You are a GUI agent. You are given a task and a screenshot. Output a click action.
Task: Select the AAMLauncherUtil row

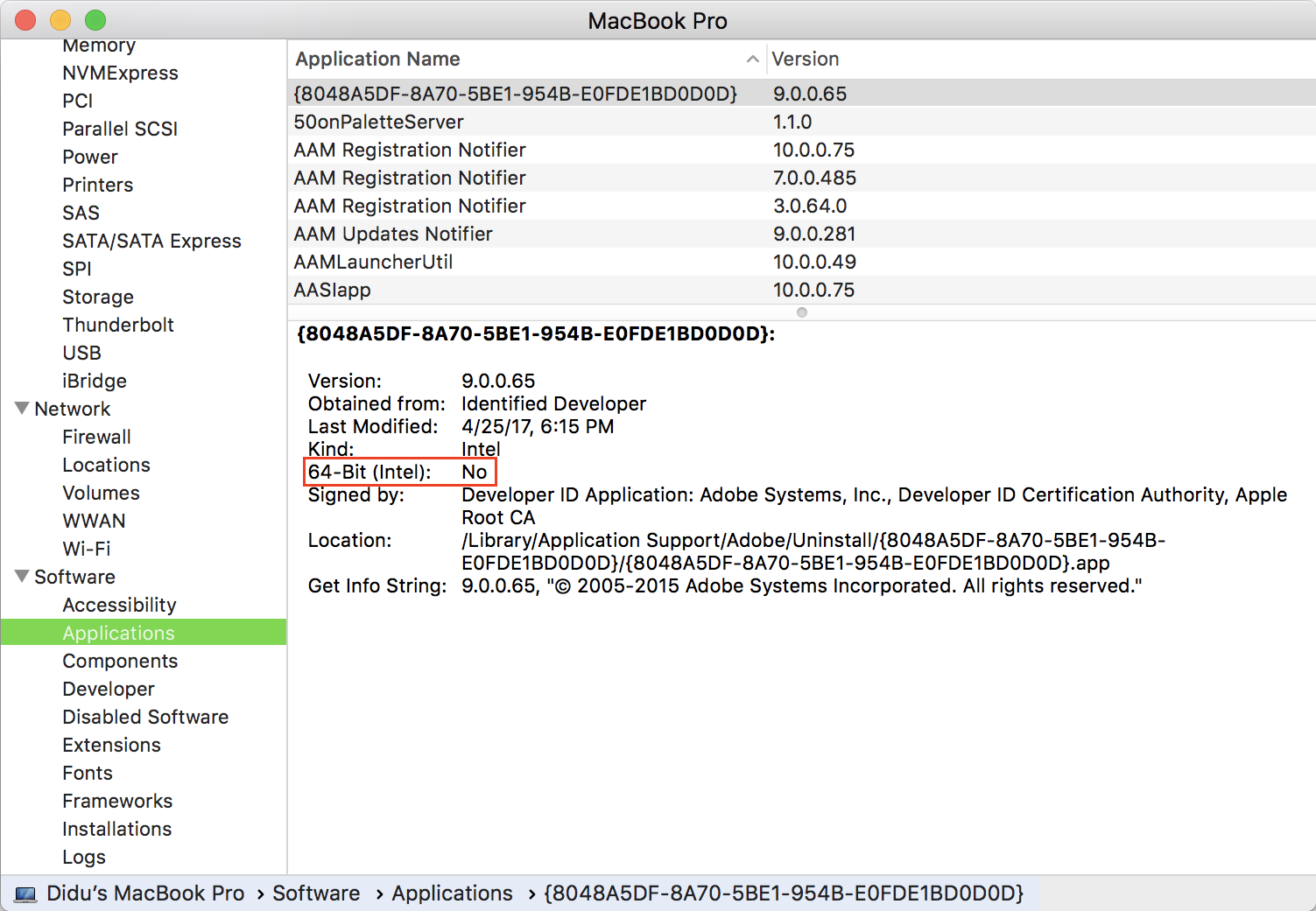point(801,262)
